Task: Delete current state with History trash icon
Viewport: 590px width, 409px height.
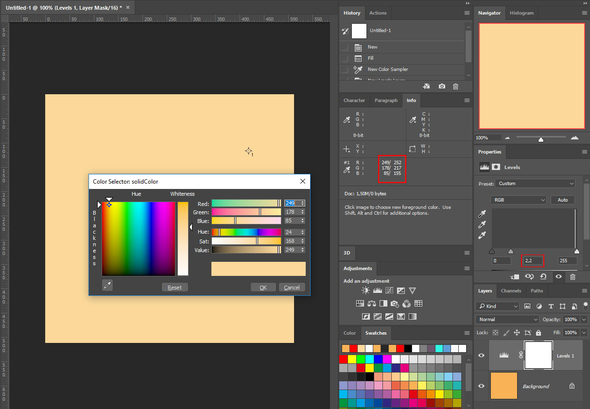Action: (x=455, y=87)
